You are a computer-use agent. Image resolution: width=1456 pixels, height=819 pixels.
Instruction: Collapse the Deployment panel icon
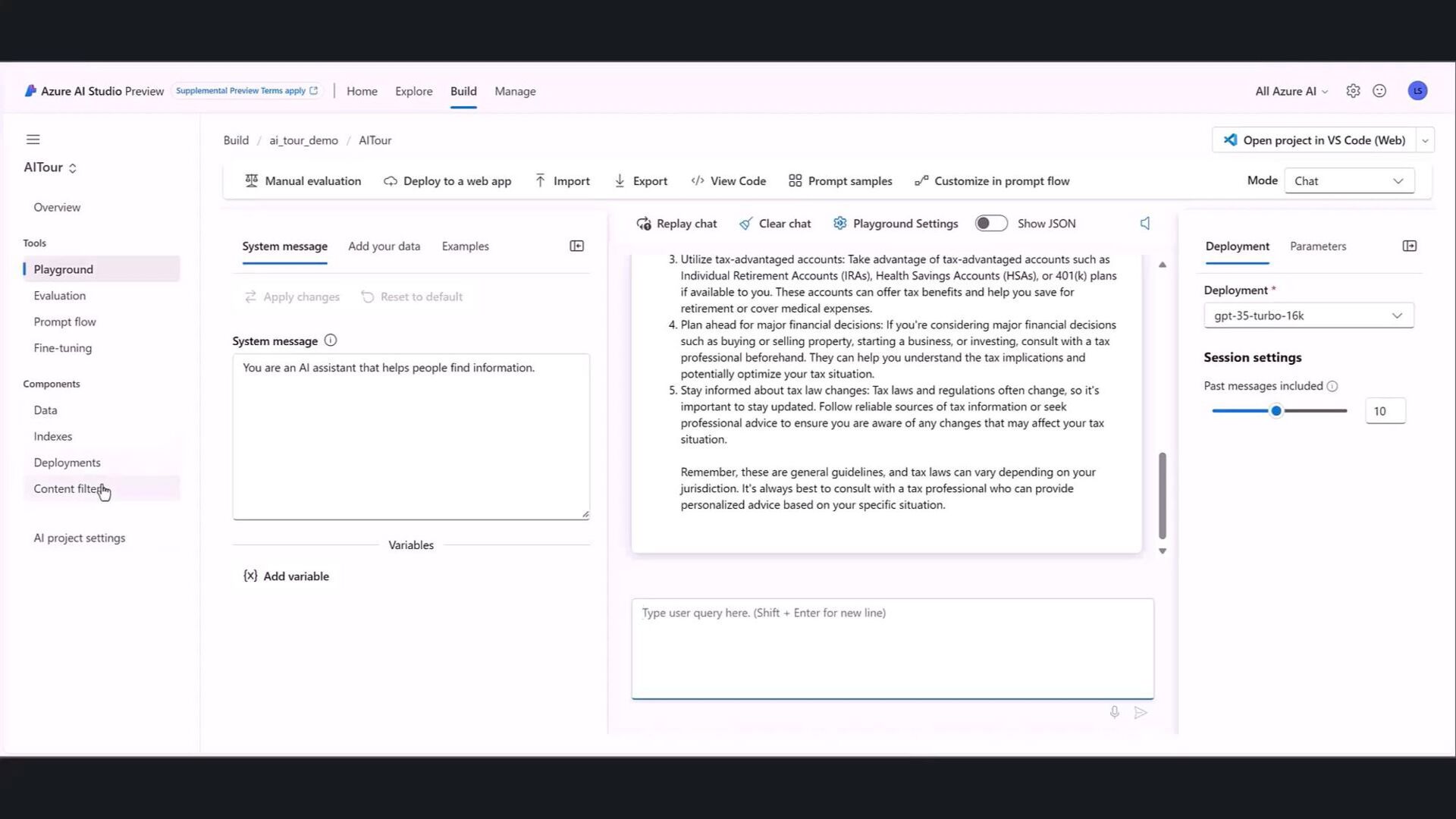[1410, 246]
